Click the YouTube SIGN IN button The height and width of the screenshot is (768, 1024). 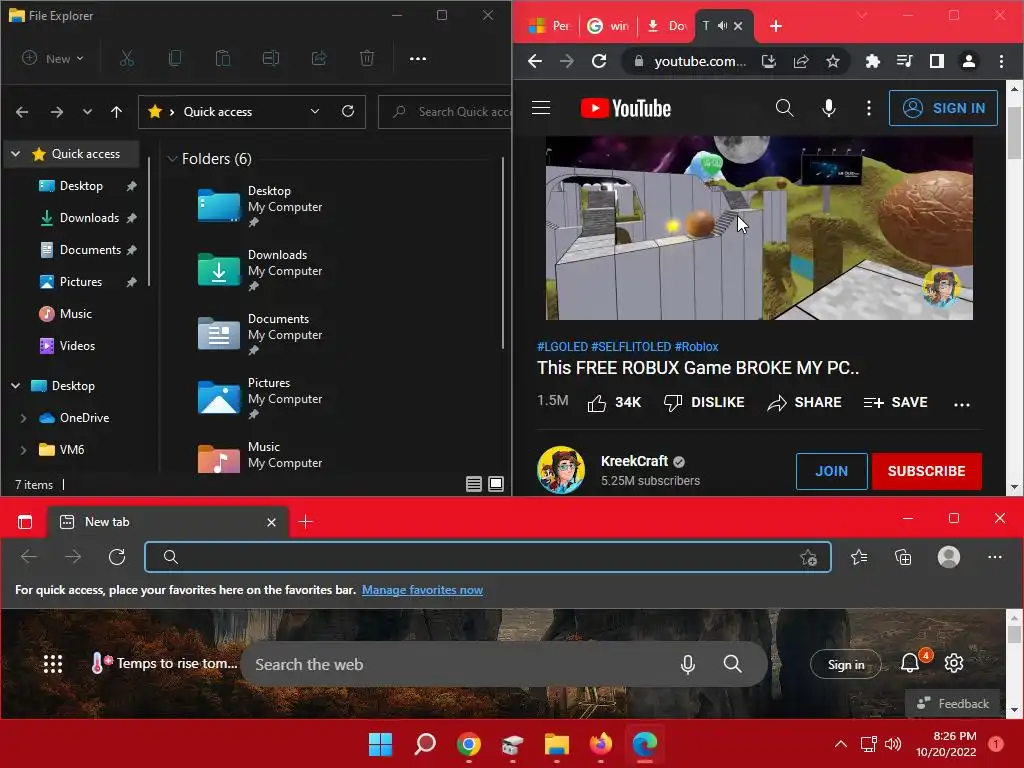[943, 108]
